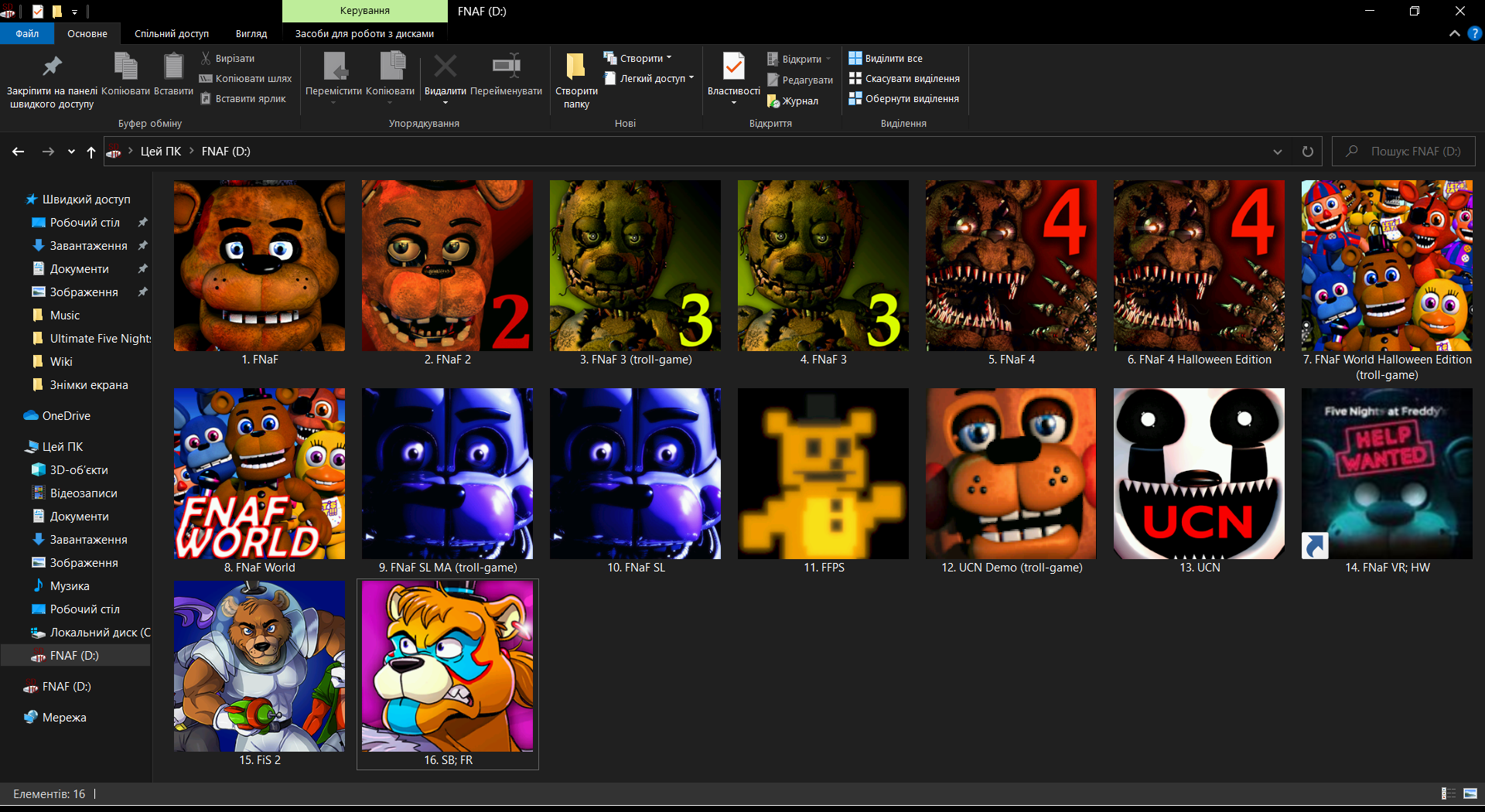The height and width of the screenshot is (812, 1485).
Task: Click Виділити все select all
Action: (x=886, y=58)
